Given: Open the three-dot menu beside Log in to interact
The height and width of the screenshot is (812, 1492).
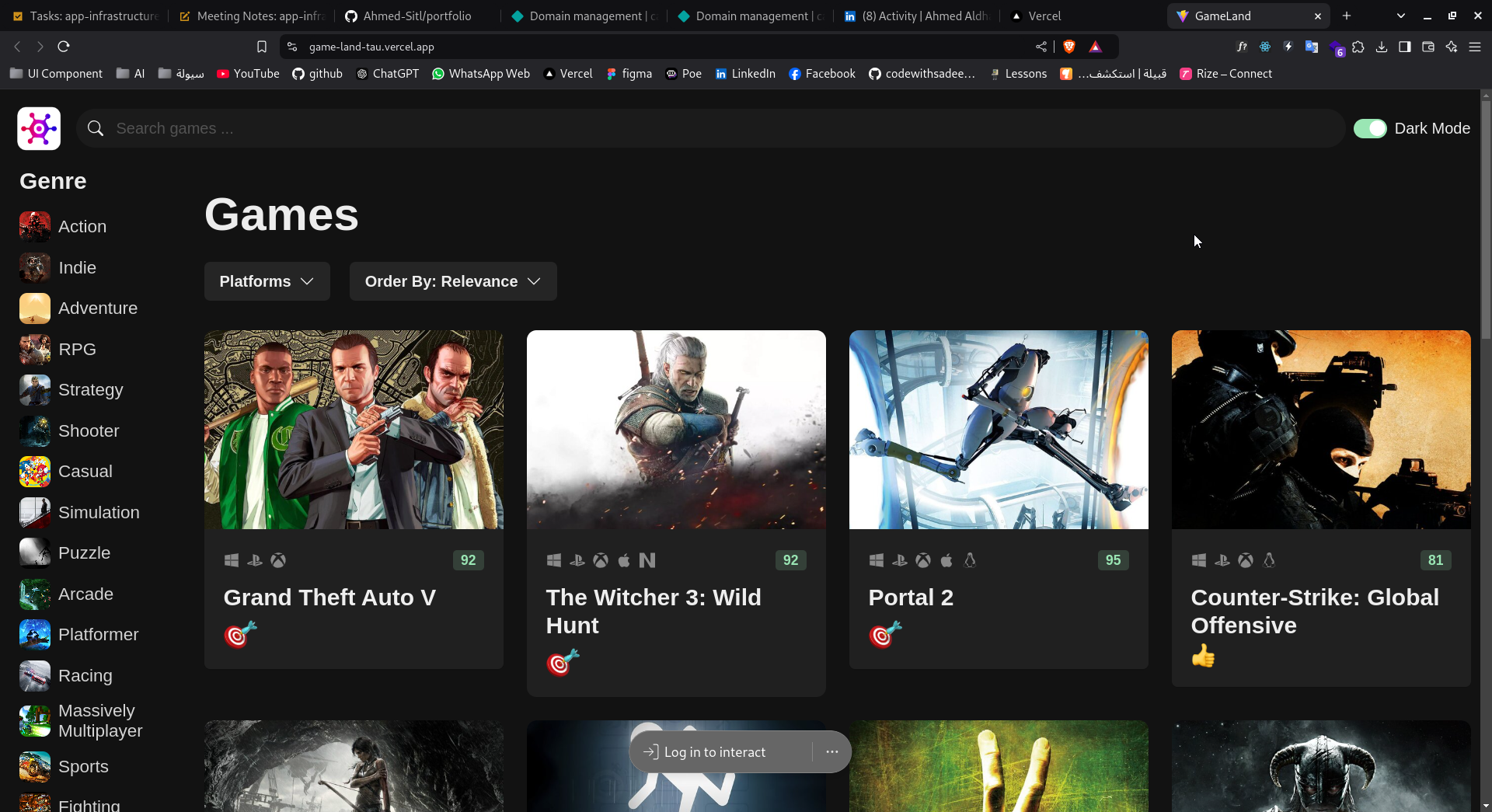Looking at the screenshot, I should (832, 752).
